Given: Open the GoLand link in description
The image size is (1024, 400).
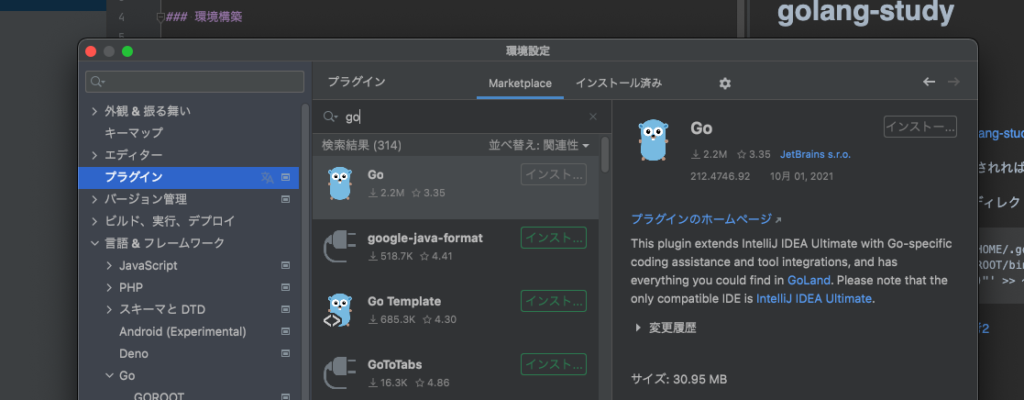Looking at the screenshot, I should [809, 280].
